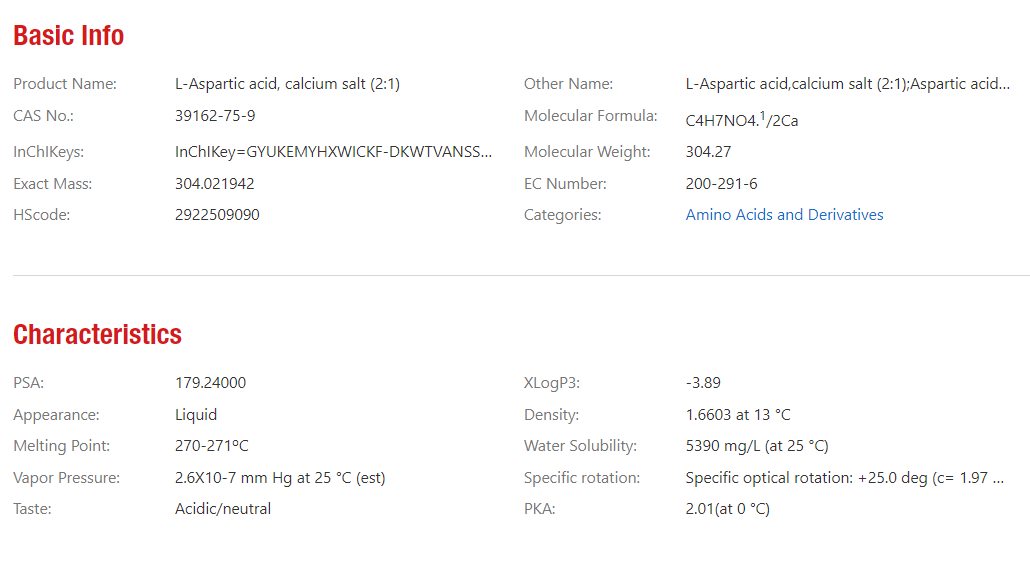
Task: Click the Molecular Weight value 304.27
Action: tap(706, 152)
